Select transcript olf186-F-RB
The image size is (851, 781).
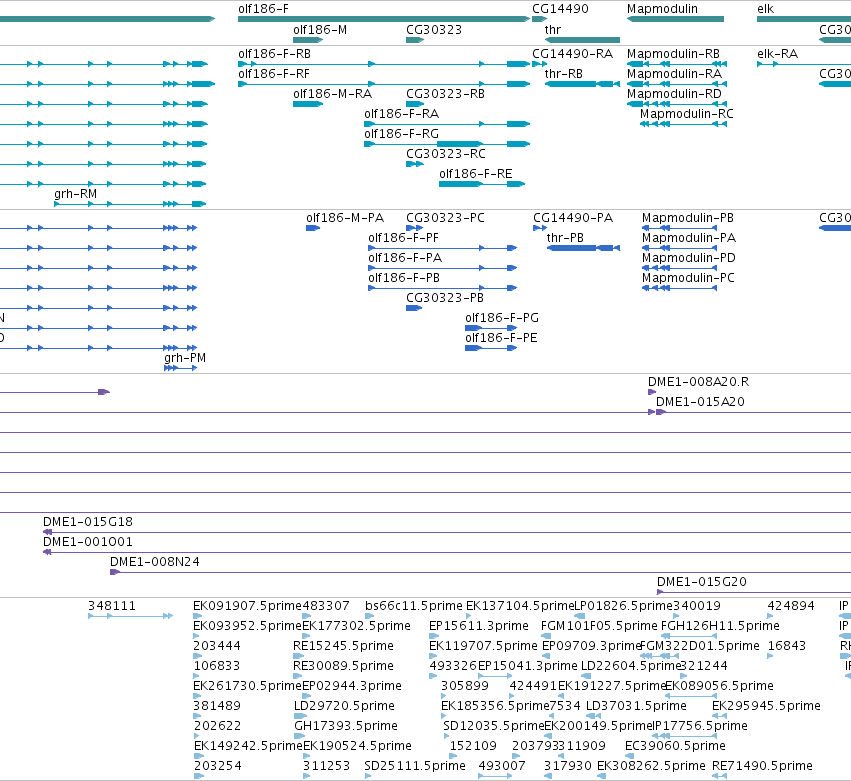(274, 54)
